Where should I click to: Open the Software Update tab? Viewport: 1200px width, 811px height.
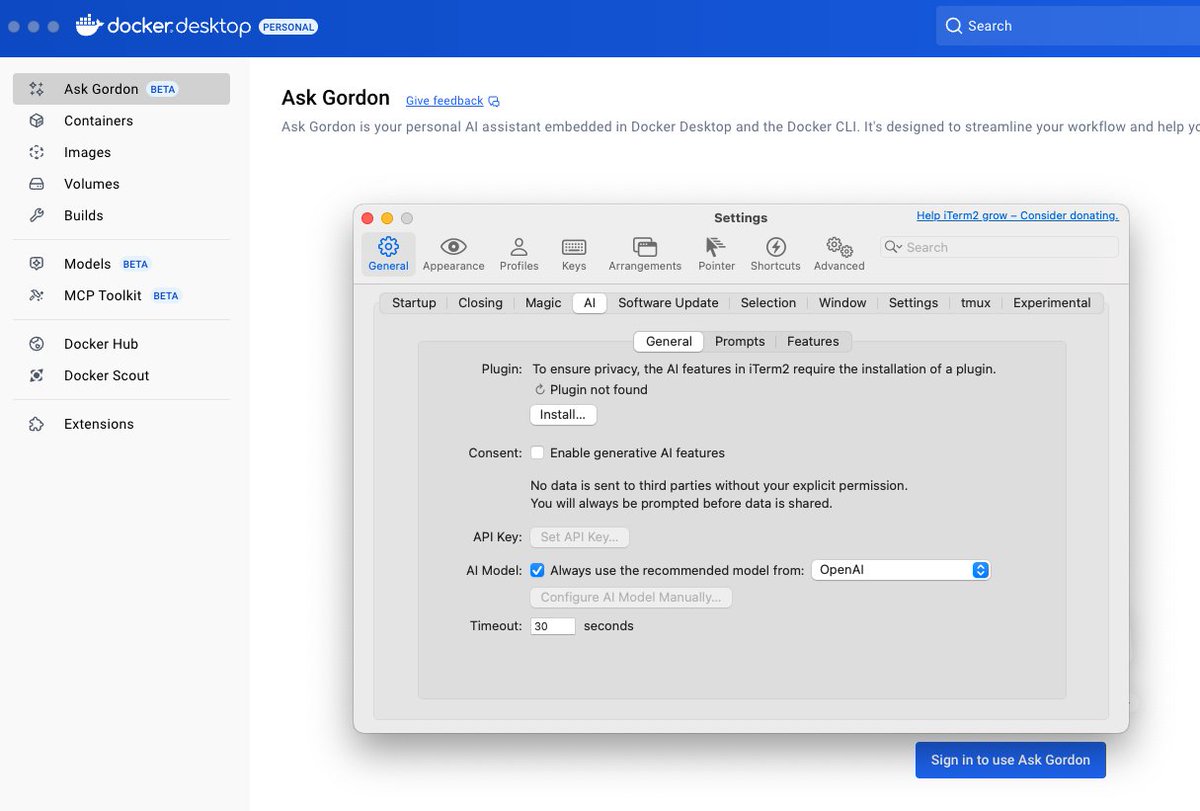668,302
